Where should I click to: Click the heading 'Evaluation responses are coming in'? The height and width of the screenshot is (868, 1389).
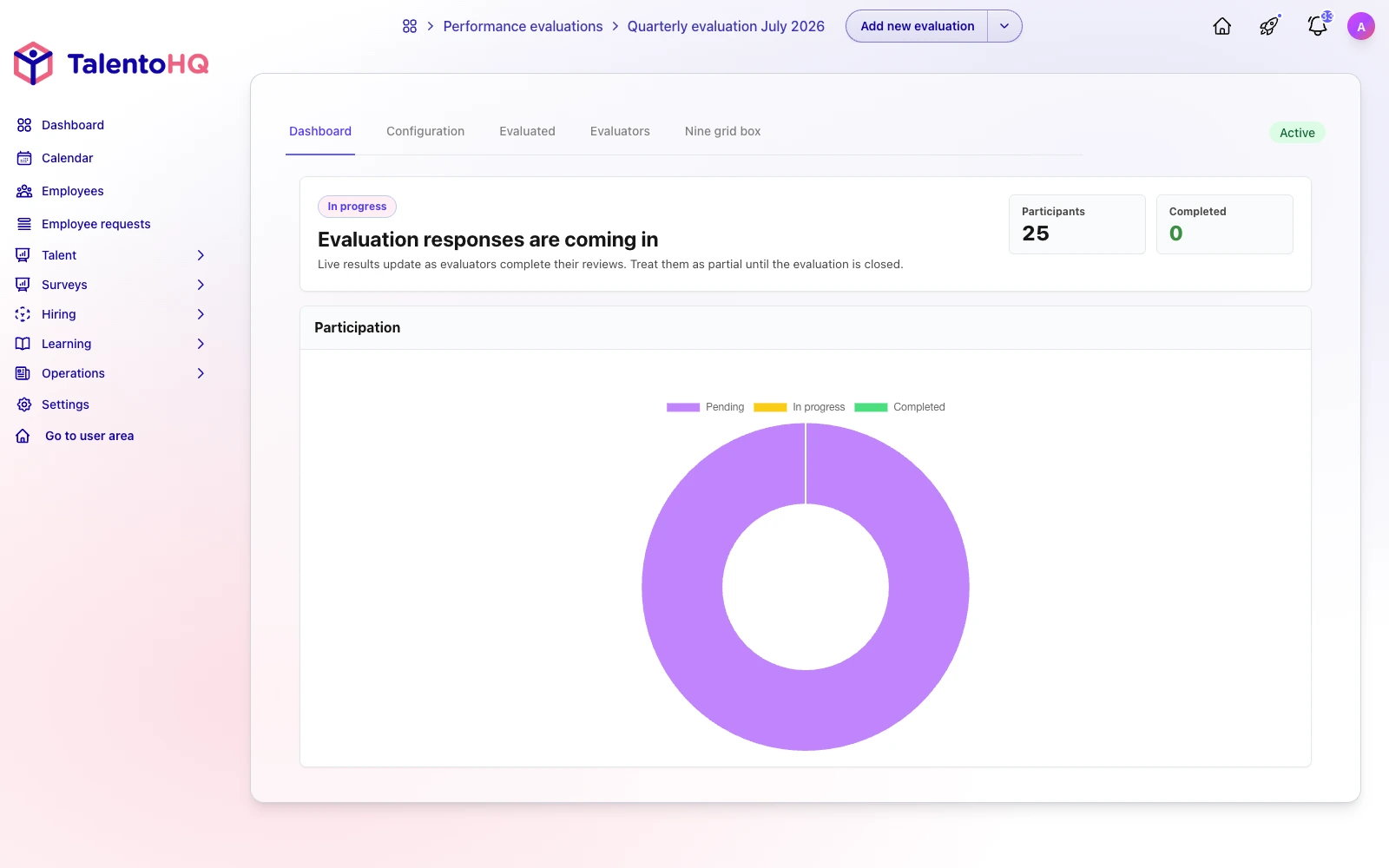click(488, 240)
